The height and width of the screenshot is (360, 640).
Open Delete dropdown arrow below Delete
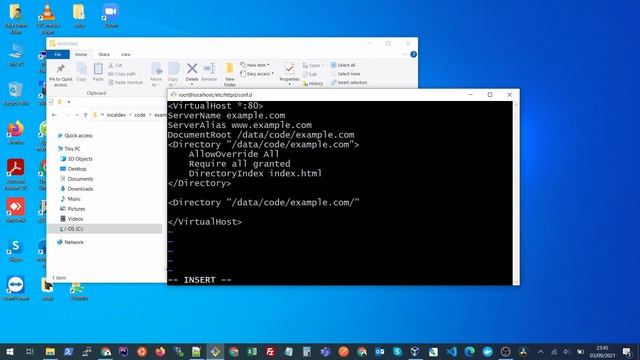192,84
